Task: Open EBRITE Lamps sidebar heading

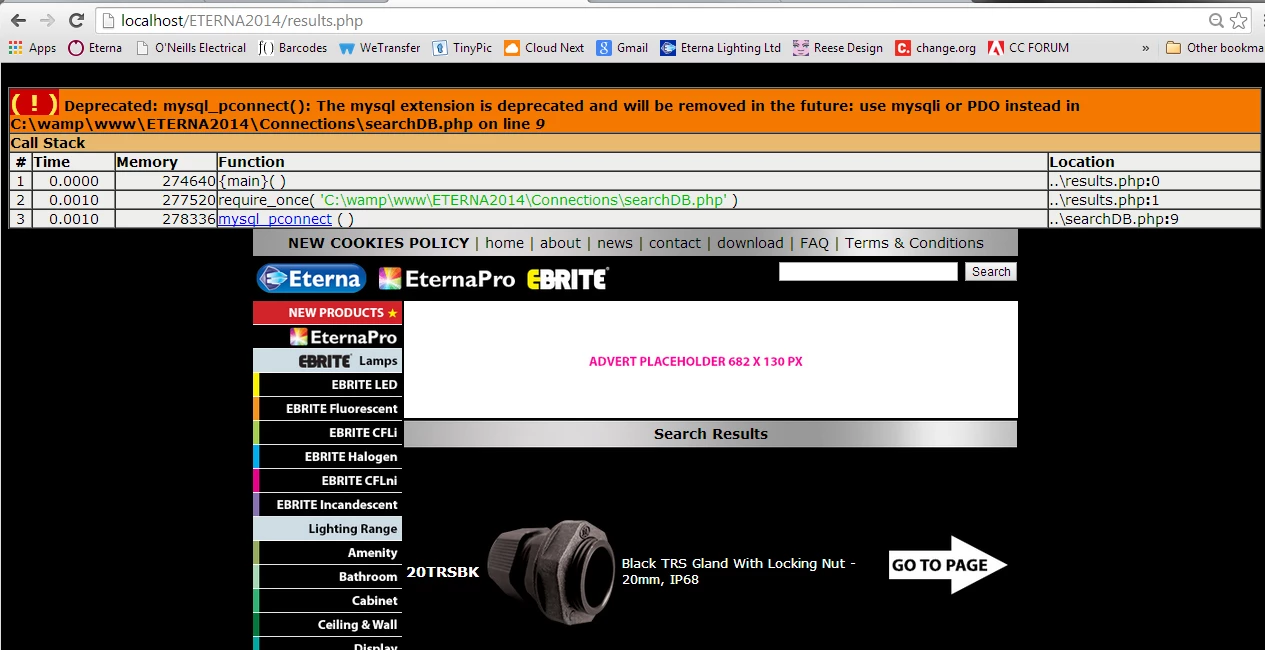Action: (x=328, y=361)
